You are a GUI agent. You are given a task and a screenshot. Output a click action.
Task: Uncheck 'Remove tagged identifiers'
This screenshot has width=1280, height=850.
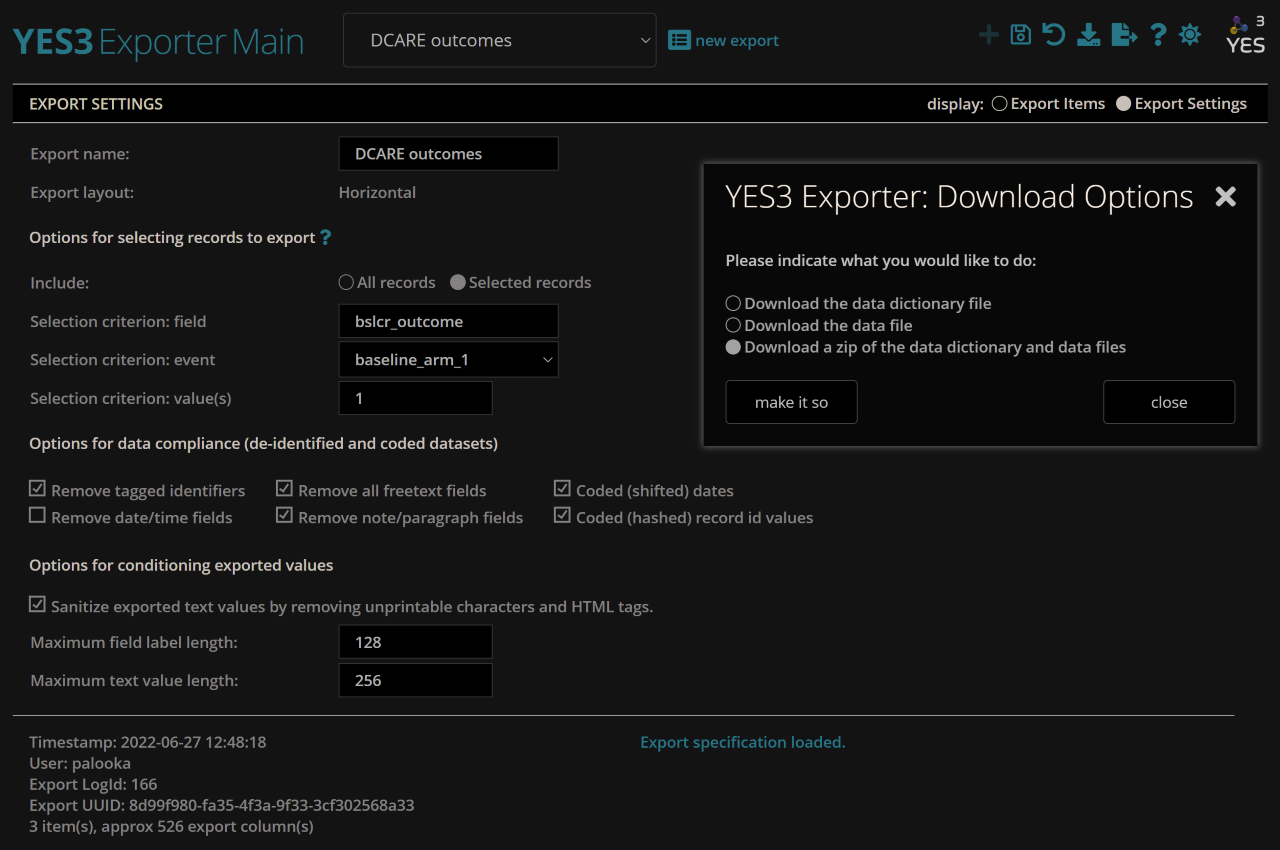pos(37,488)
